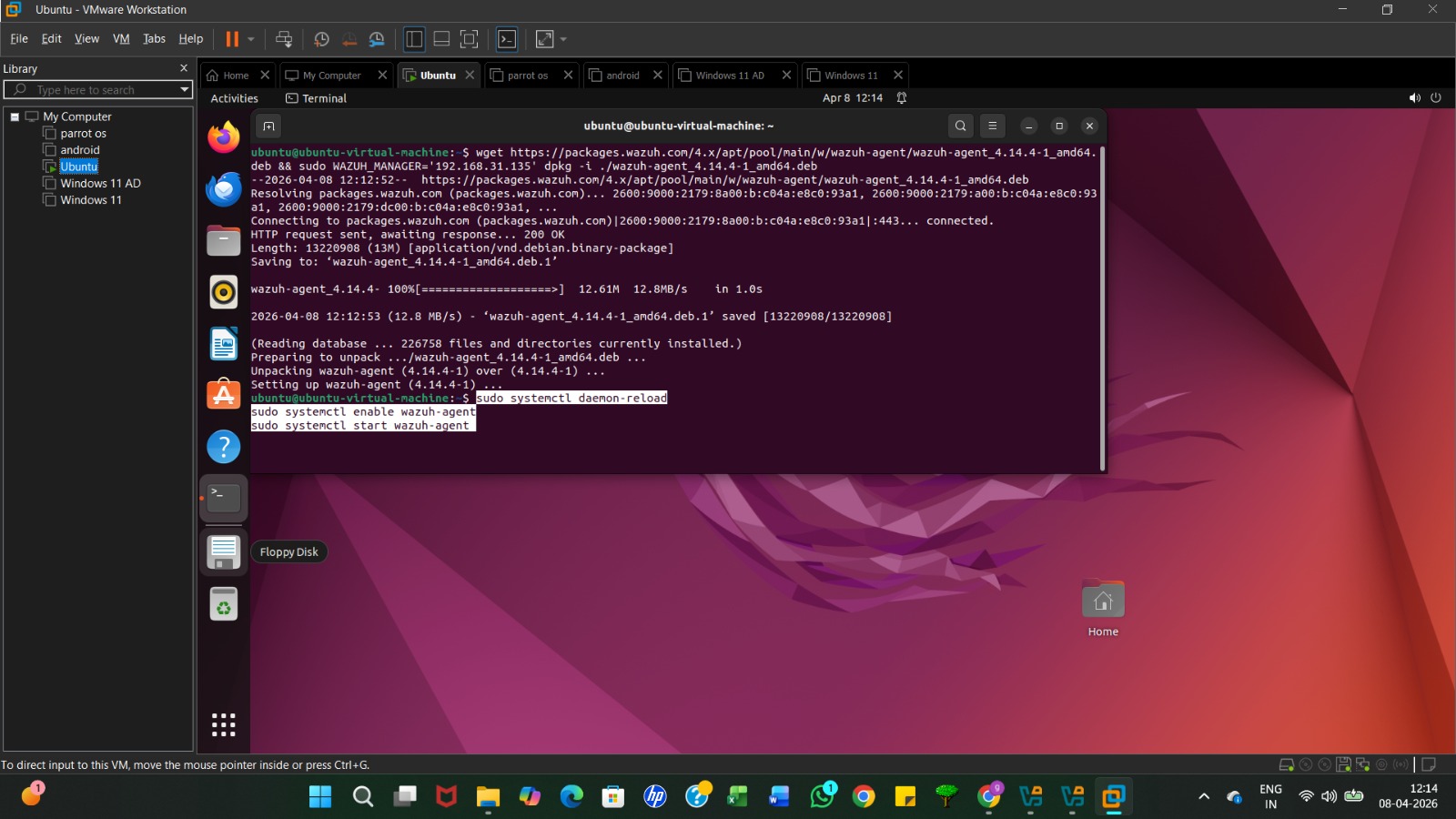
Task: Take a snapshot of this virtual machine
Action: [x=321, y=39]
